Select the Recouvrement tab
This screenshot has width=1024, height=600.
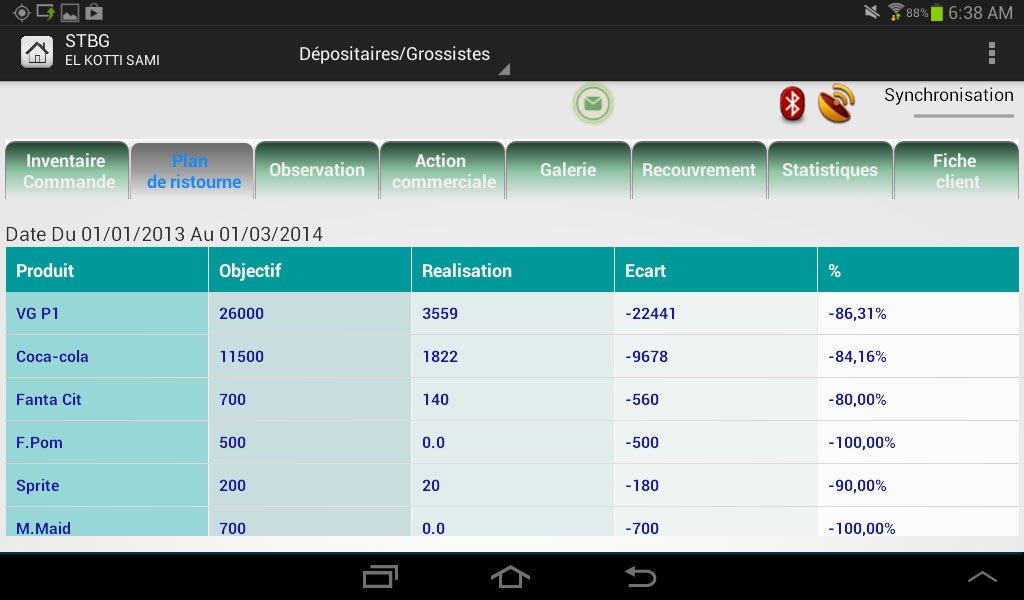point(699,171)
